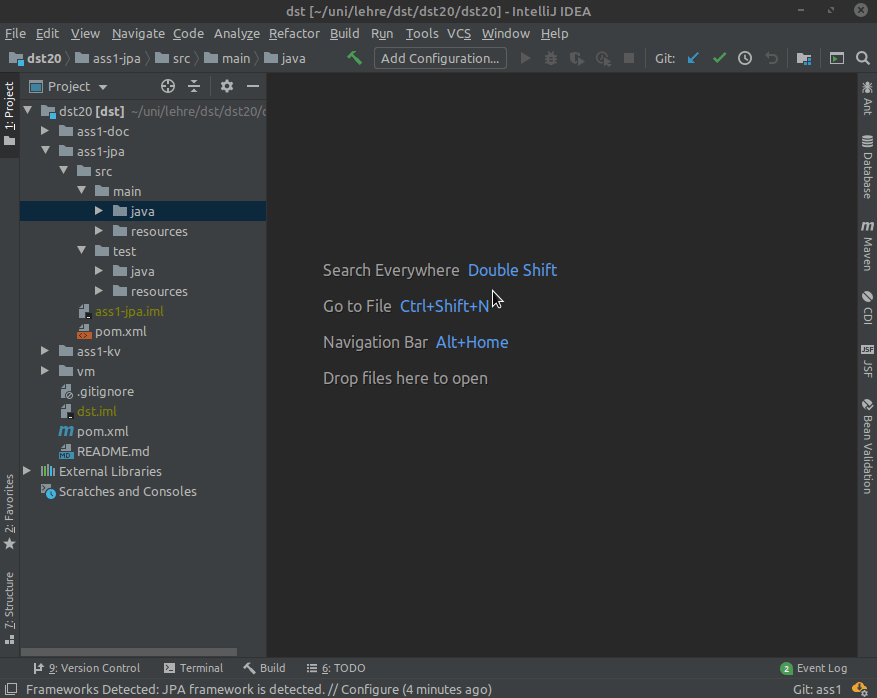The image size is (877, 698).
Task: Open Git Show History clock icon
Action: coord(745,58)
